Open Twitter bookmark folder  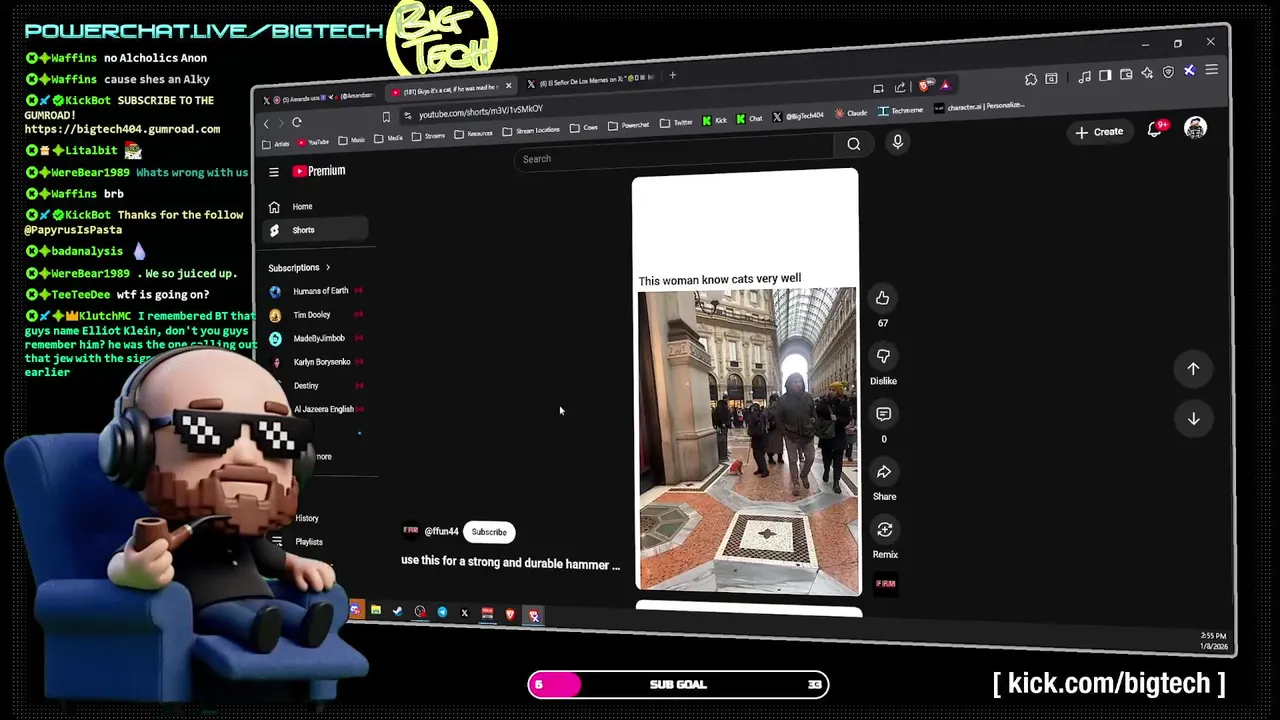pos(676,123)
